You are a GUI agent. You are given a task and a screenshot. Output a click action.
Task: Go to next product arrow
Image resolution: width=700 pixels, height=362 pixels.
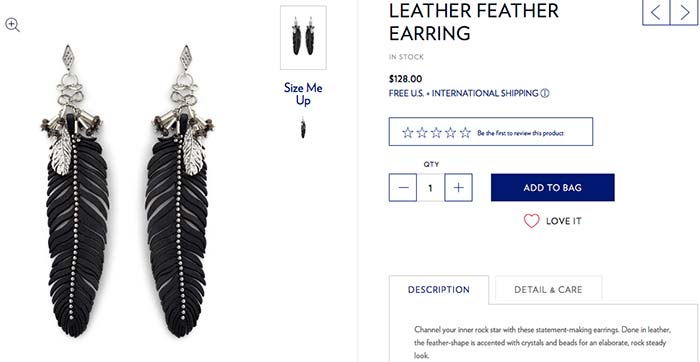[x=684, y=12]
